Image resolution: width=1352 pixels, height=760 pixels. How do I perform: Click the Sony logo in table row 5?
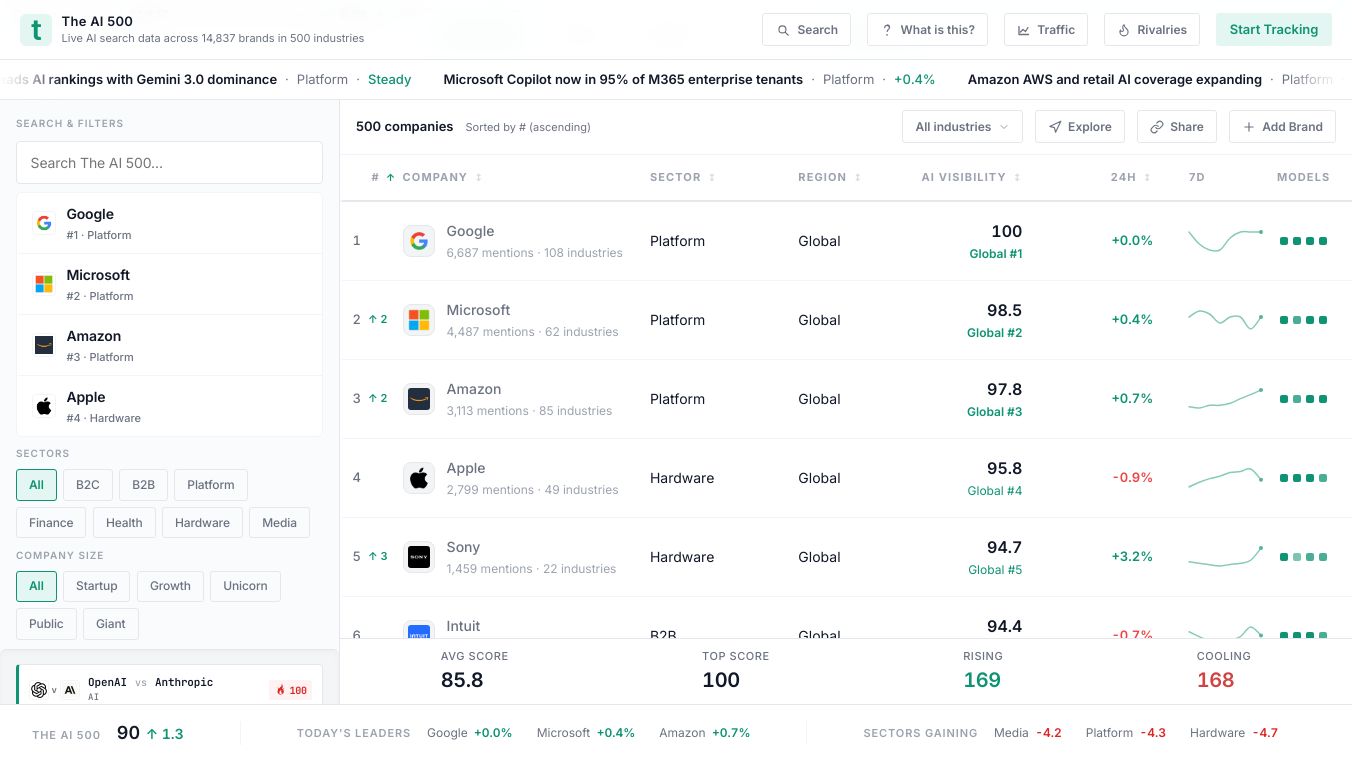[419, 557]
